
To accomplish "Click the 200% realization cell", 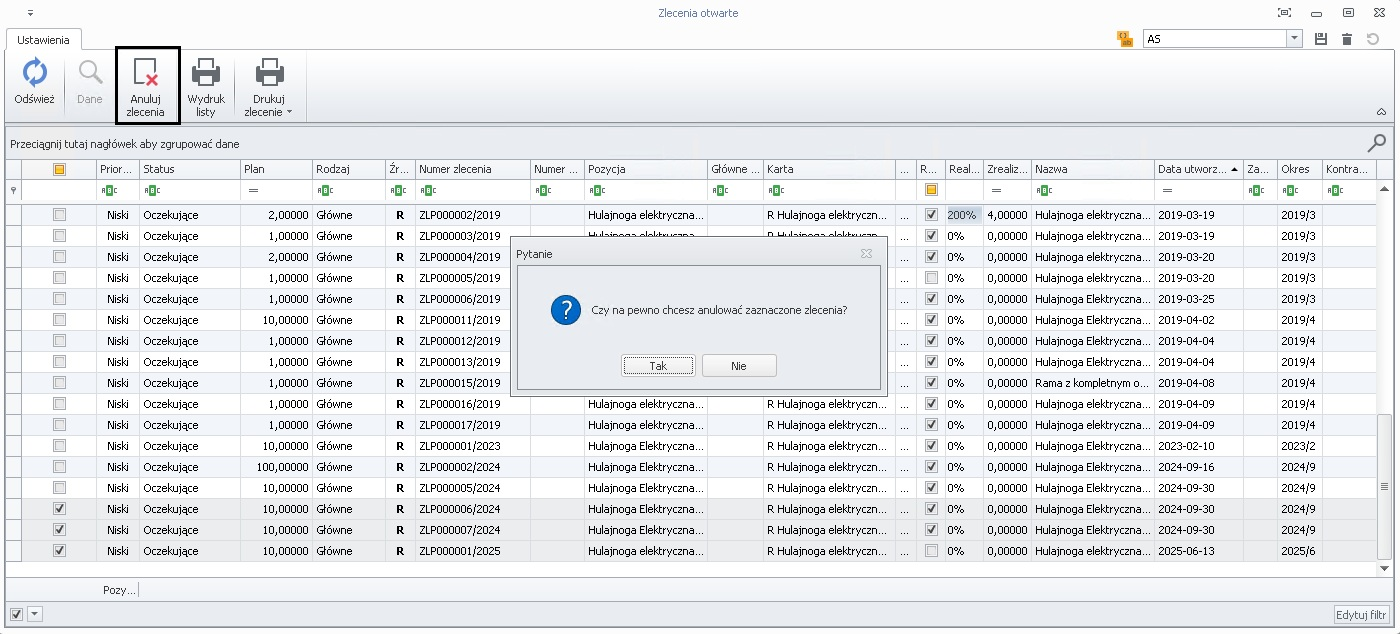I will [x=964, y=215].
